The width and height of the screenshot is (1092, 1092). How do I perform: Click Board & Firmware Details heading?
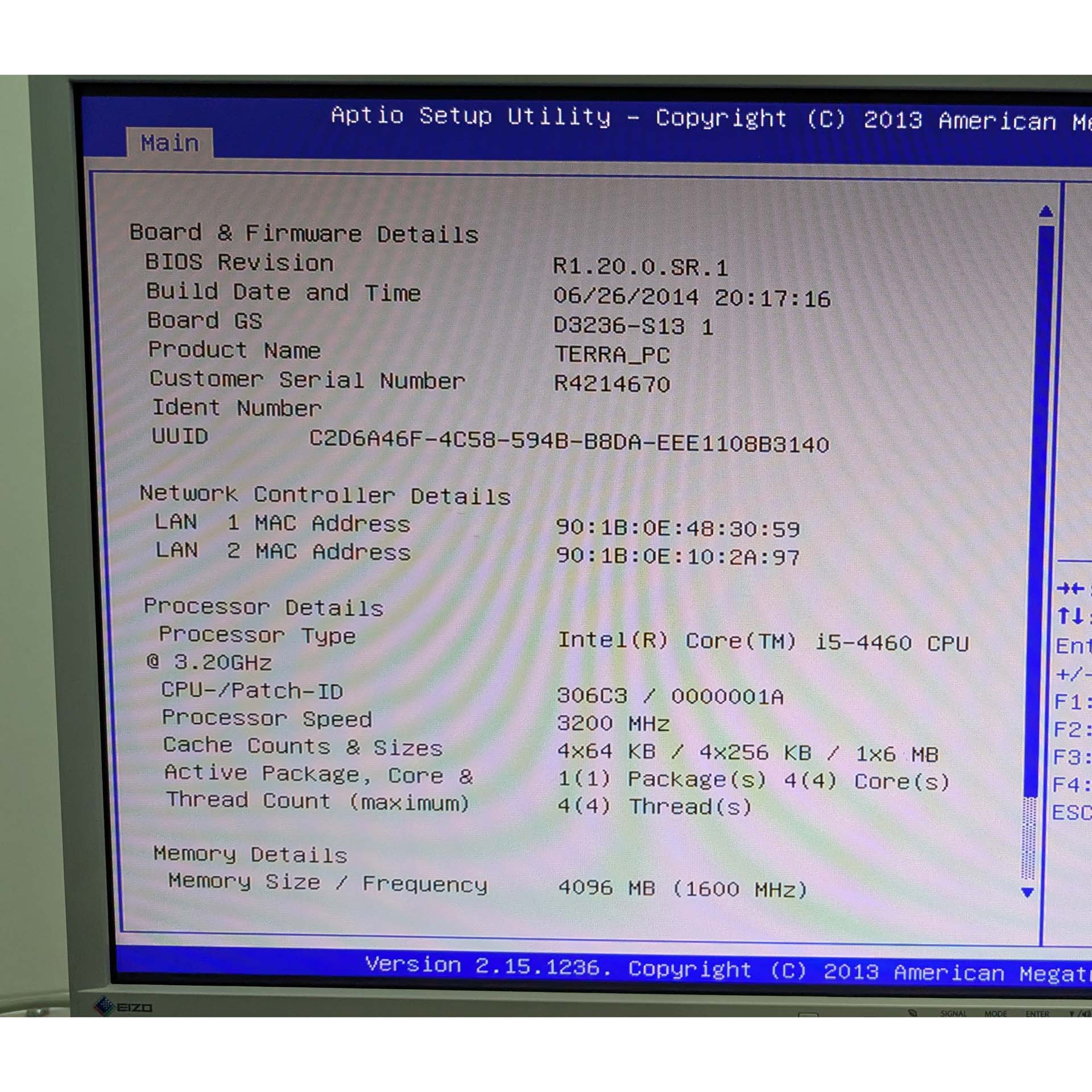coord(304,234)
